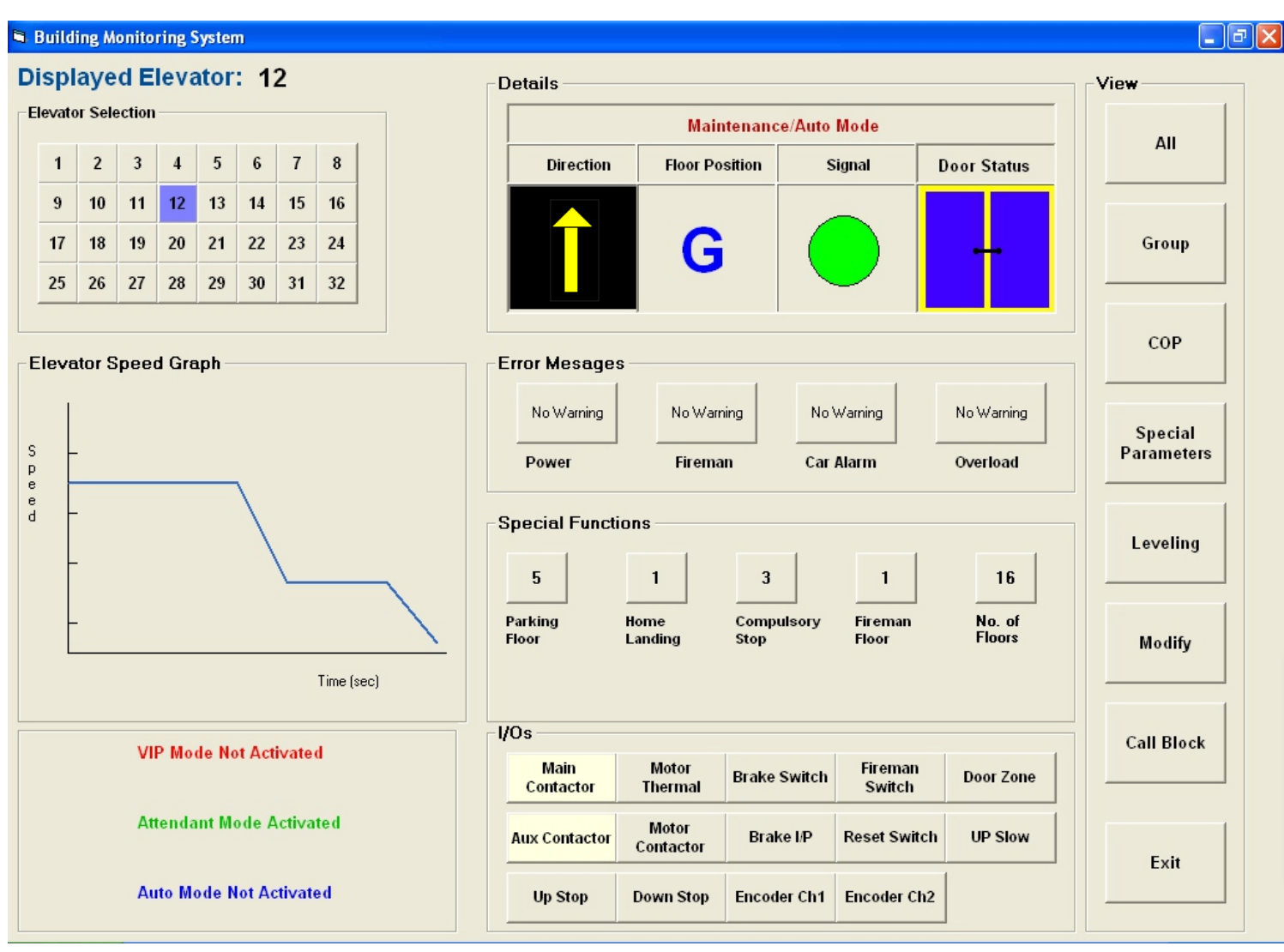Image resolution: width=1284 pixels, height=952 pixels.
Task: Select elevator 12 in the selection grid
Action: click(177, 203)
